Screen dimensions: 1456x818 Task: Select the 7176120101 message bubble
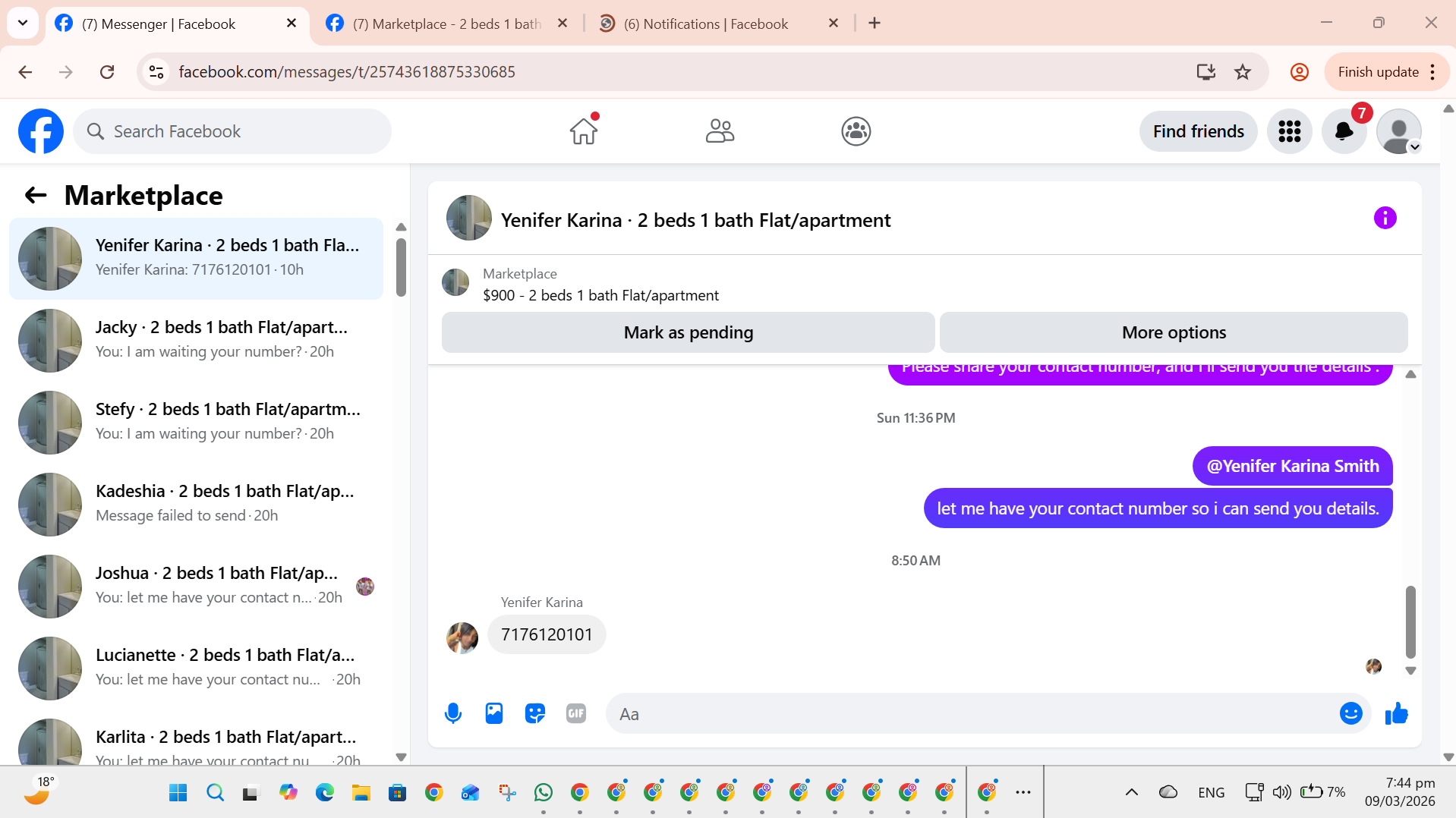click(547, 634)
